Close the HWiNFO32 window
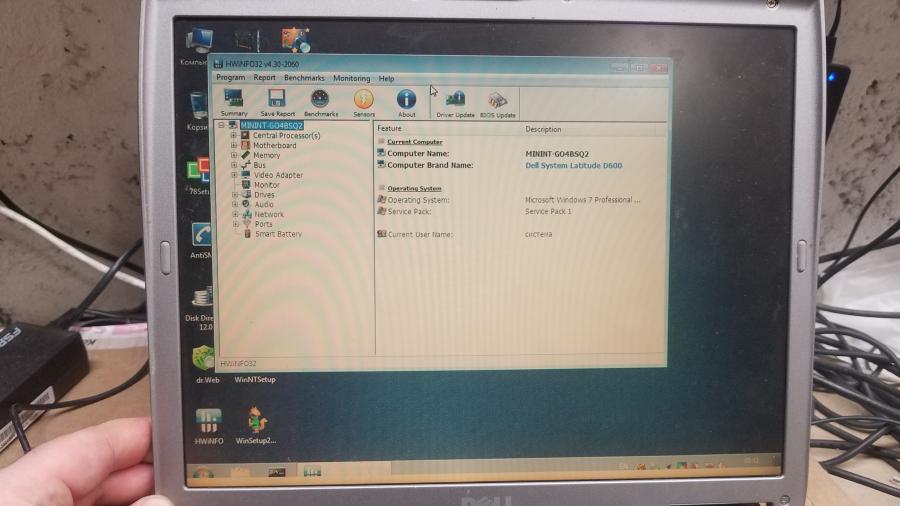This screenshot has width=900, height=506. point(659,68)
